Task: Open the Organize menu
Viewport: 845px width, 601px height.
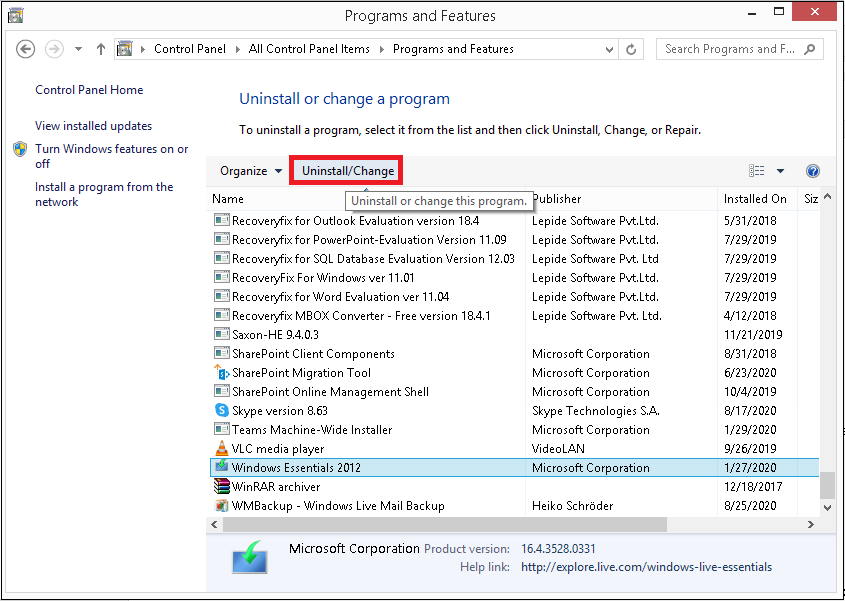Action: click(251, 171)
